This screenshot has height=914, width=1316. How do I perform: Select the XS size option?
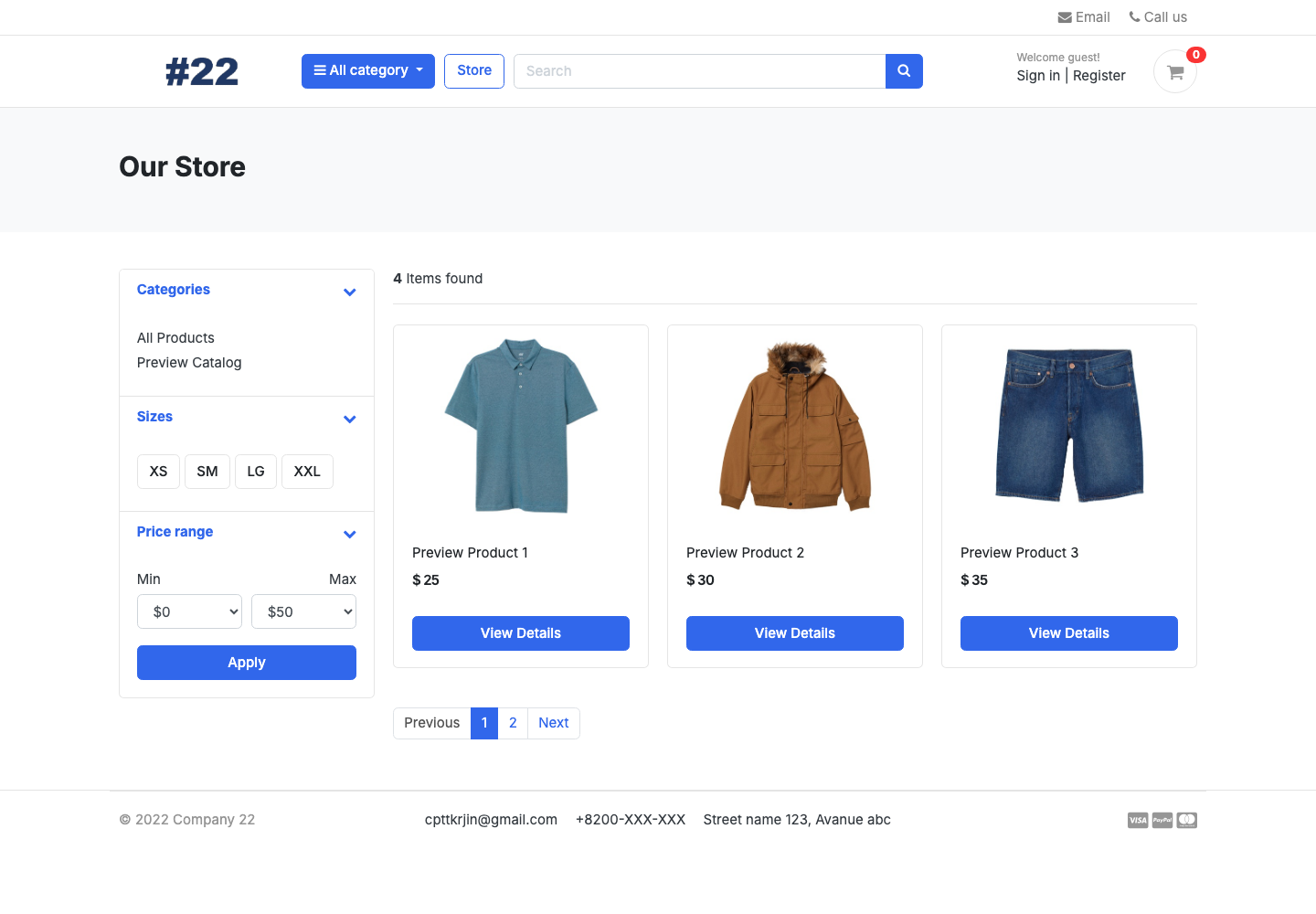coord(158,472)
